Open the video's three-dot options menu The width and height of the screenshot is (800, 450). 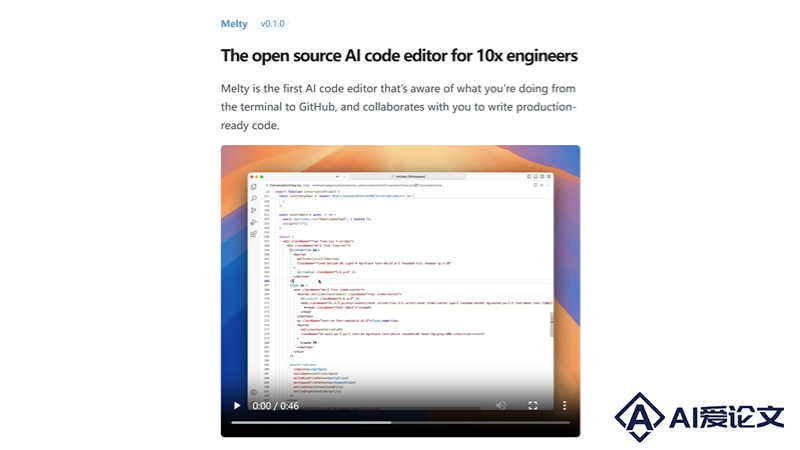pos(564,406)
